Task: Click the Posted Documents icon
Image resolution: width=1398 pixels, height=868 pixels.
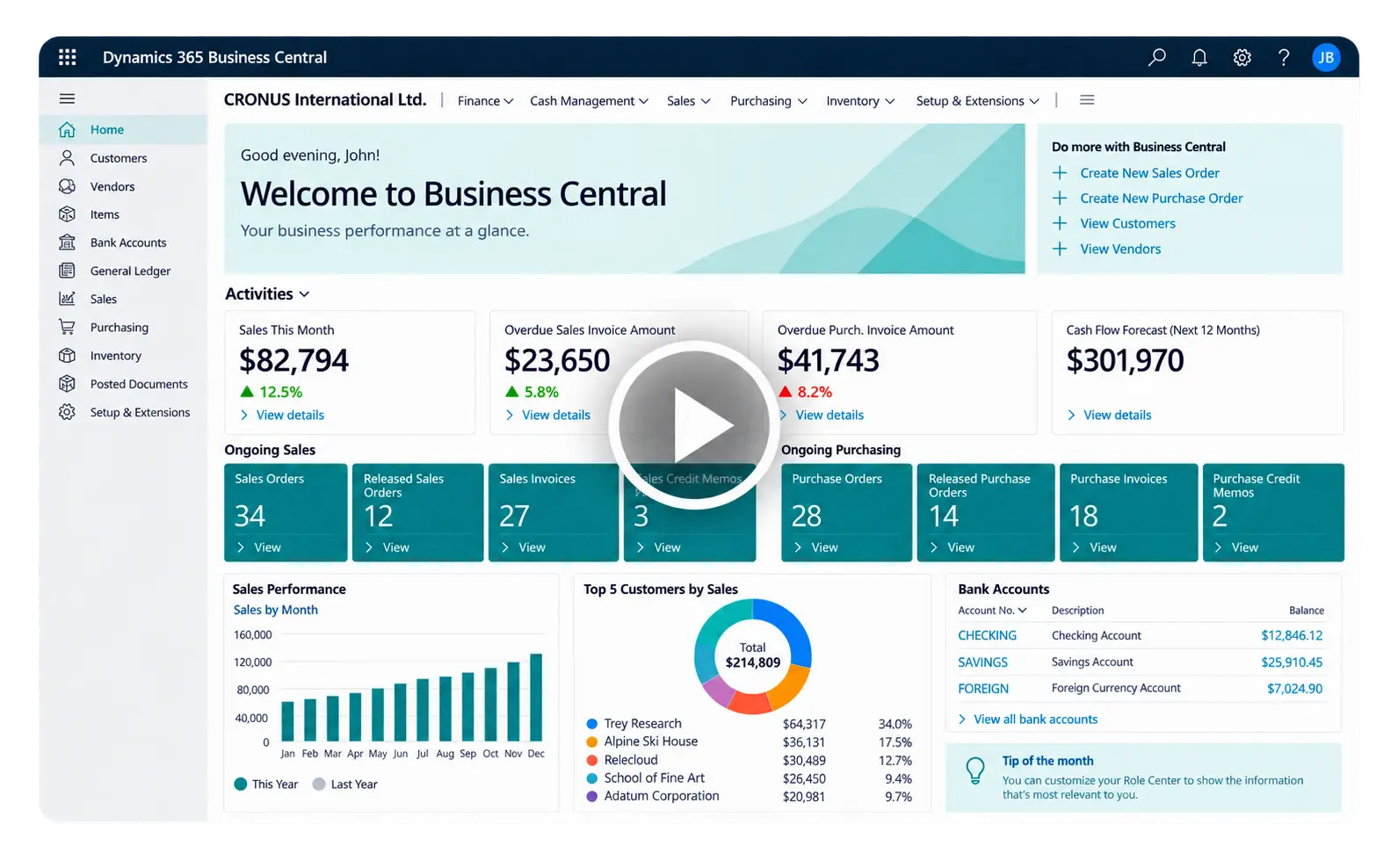Action: (67, 384)
